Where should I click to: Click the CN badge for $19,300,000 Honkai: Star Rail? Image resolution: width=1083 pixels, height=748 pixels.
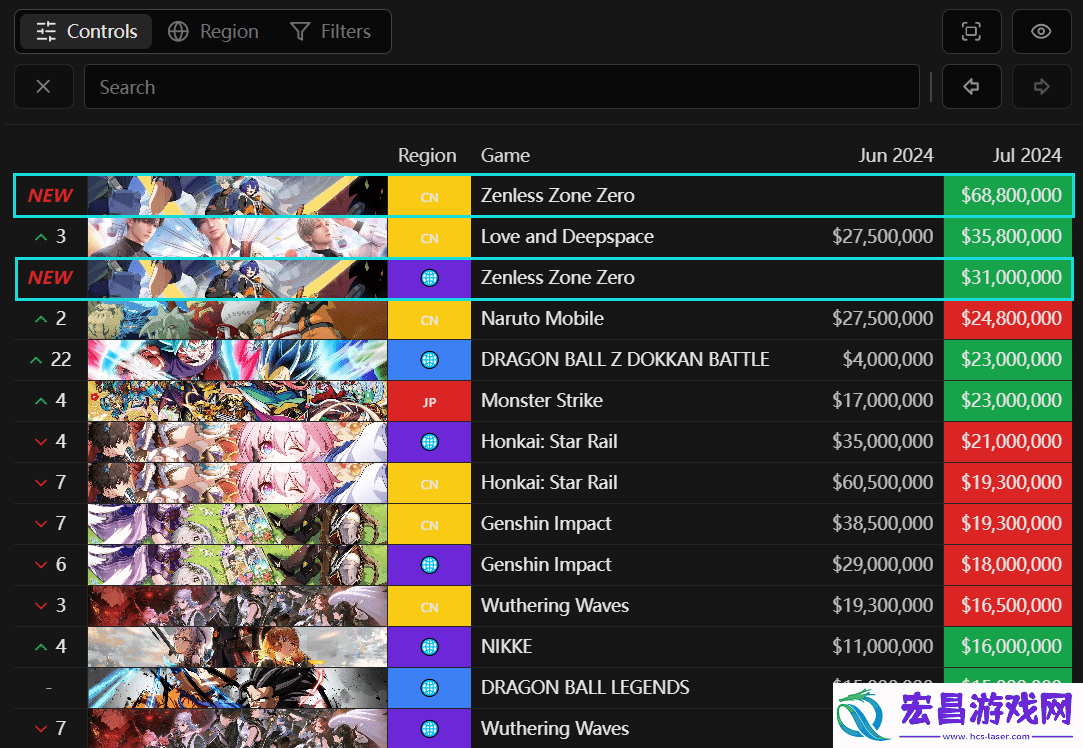click(429, 483)
